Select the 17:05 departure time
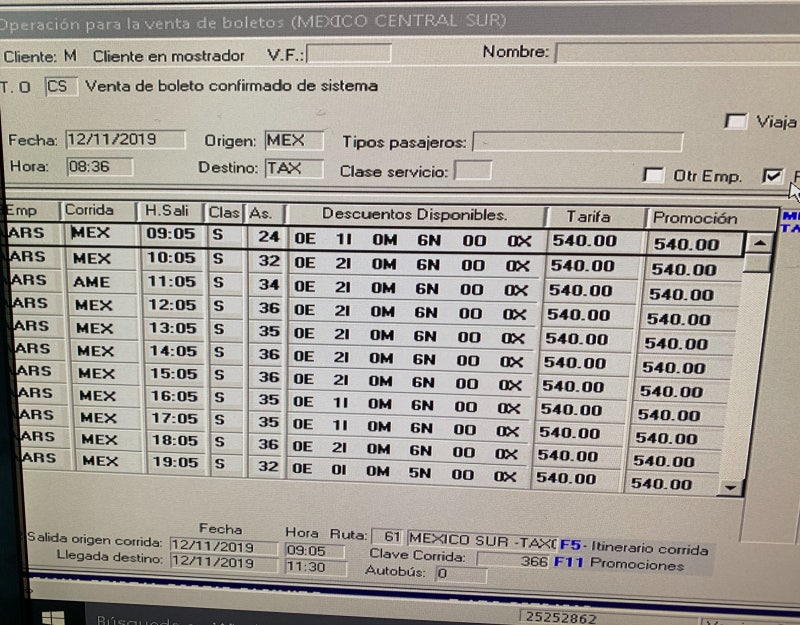 click(x=175, y=418)
